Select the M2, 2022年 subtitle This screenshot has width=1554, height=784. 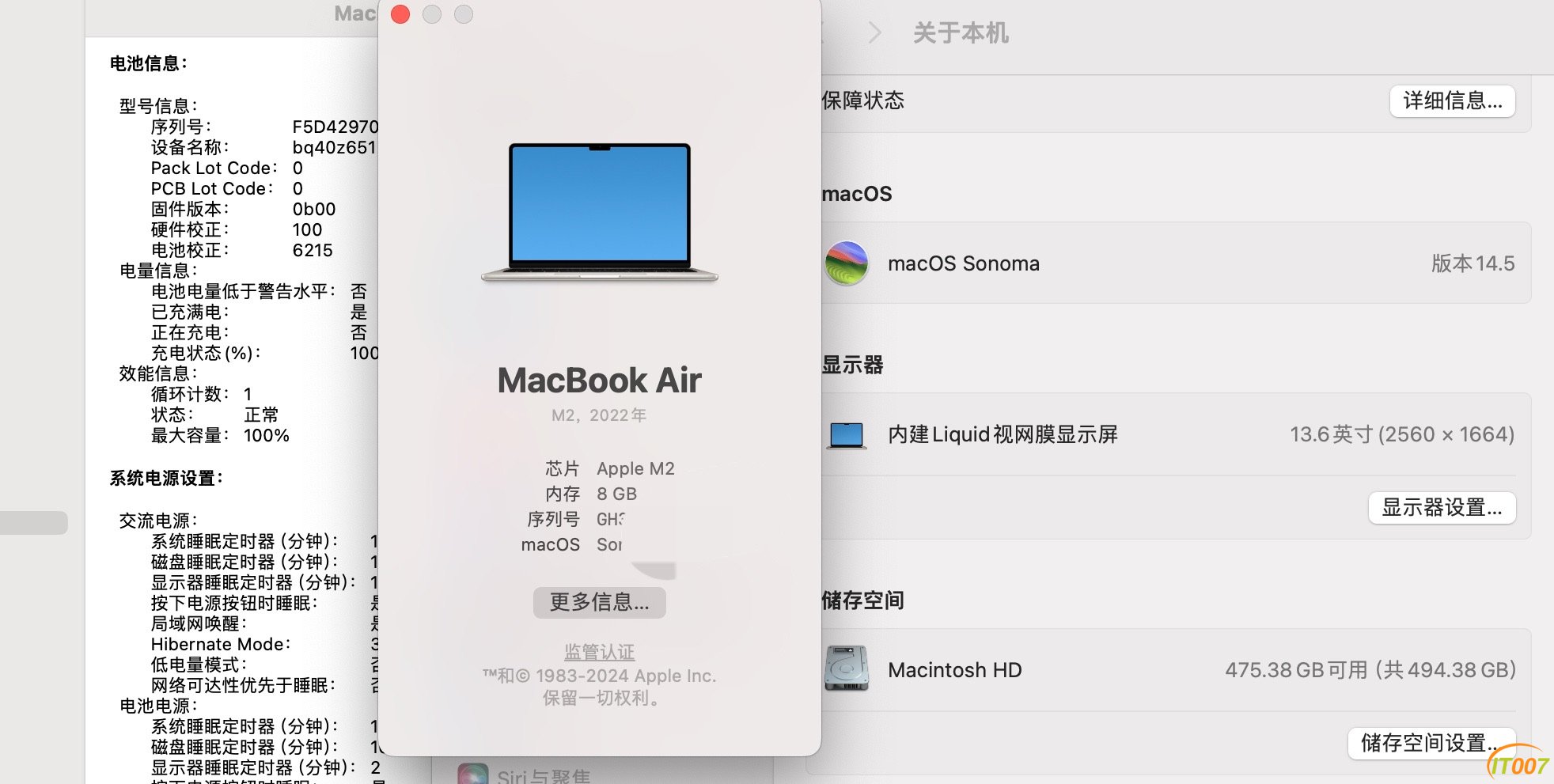tap(600, 415)
